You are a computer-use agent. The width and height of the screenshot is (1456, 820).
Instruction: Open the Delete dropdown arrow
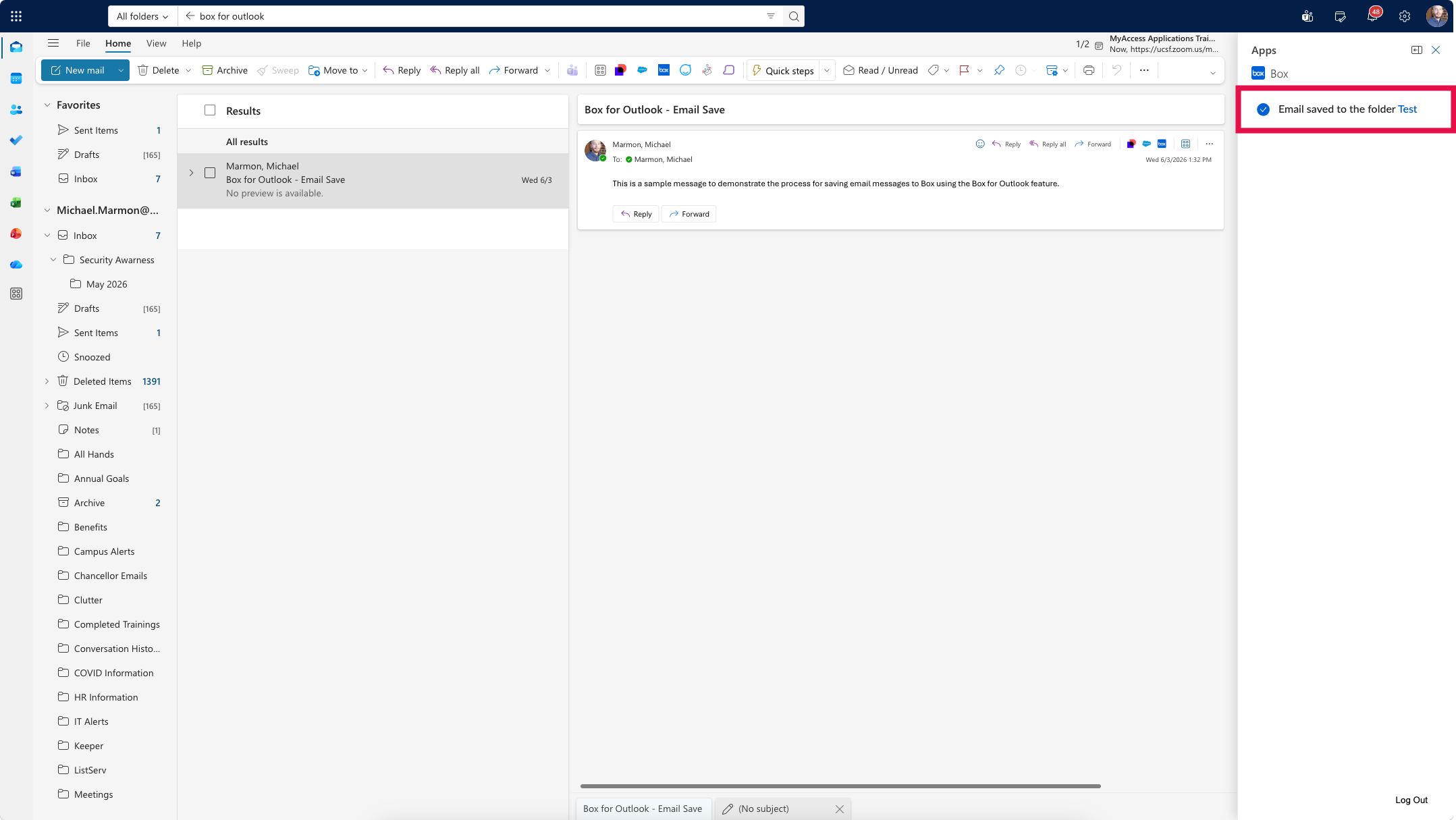(x=188, y=70)
